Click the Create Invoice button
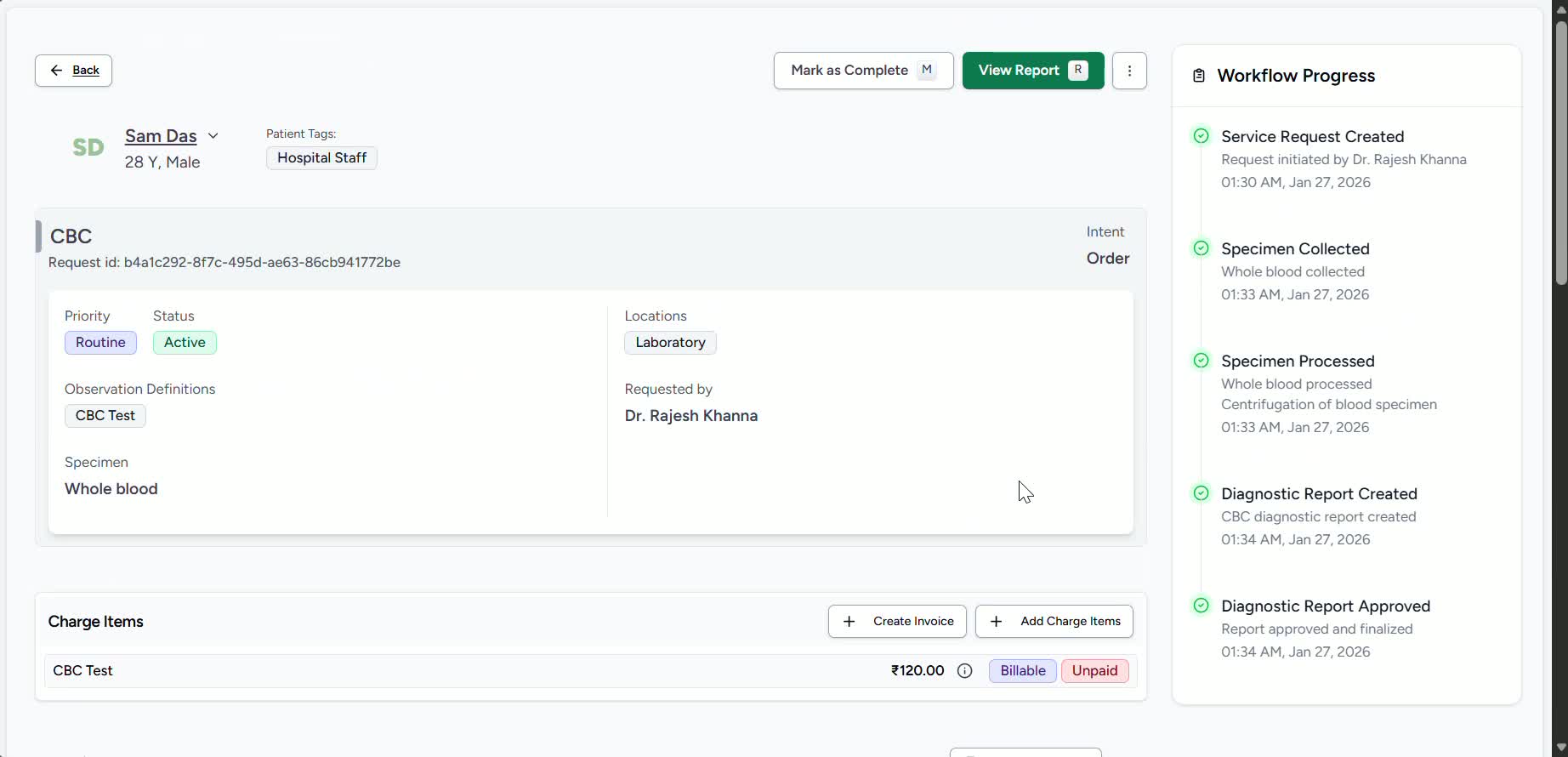 click(x=897, y=622)
